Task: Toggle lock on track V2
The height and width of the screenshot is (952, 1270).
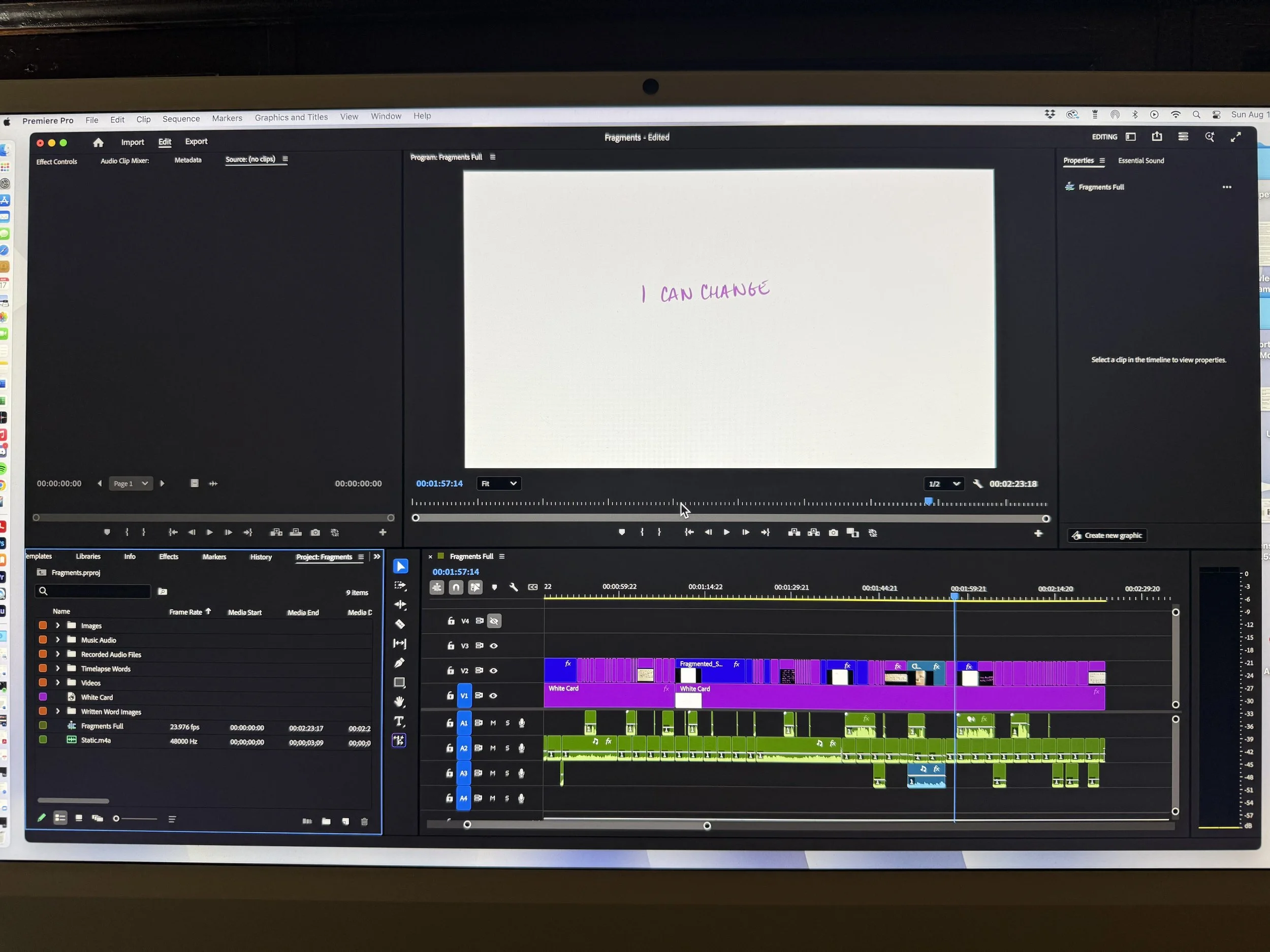Action: tap(451, 670)
